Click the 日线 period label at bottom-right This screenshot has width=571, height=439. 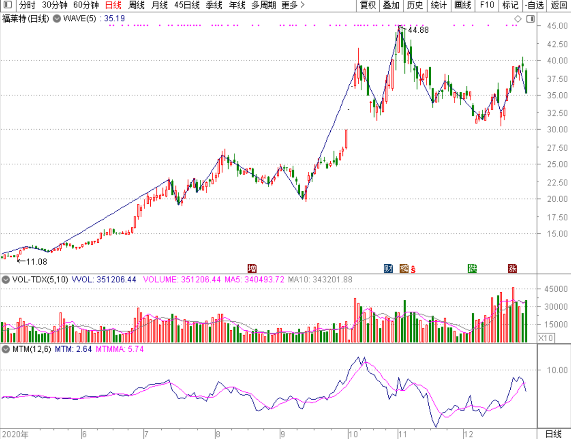coord(553,434)
